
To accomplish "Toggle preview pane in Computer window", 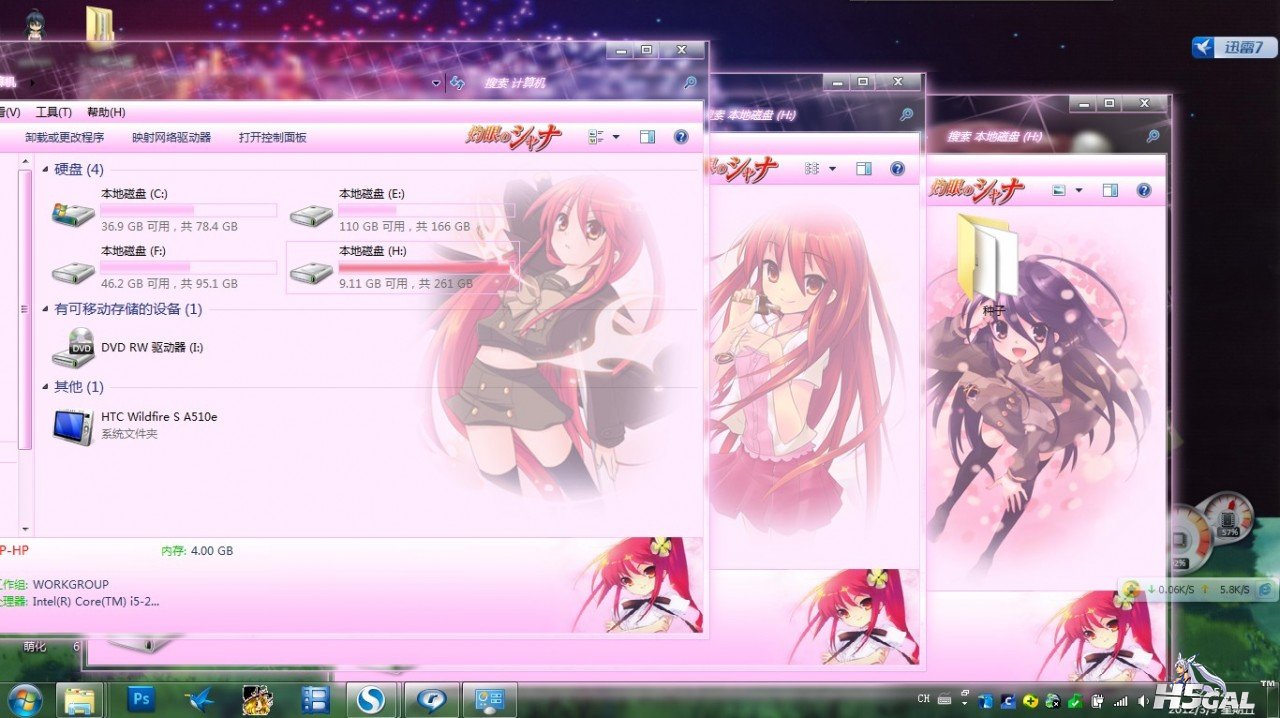I will (647, 137).
